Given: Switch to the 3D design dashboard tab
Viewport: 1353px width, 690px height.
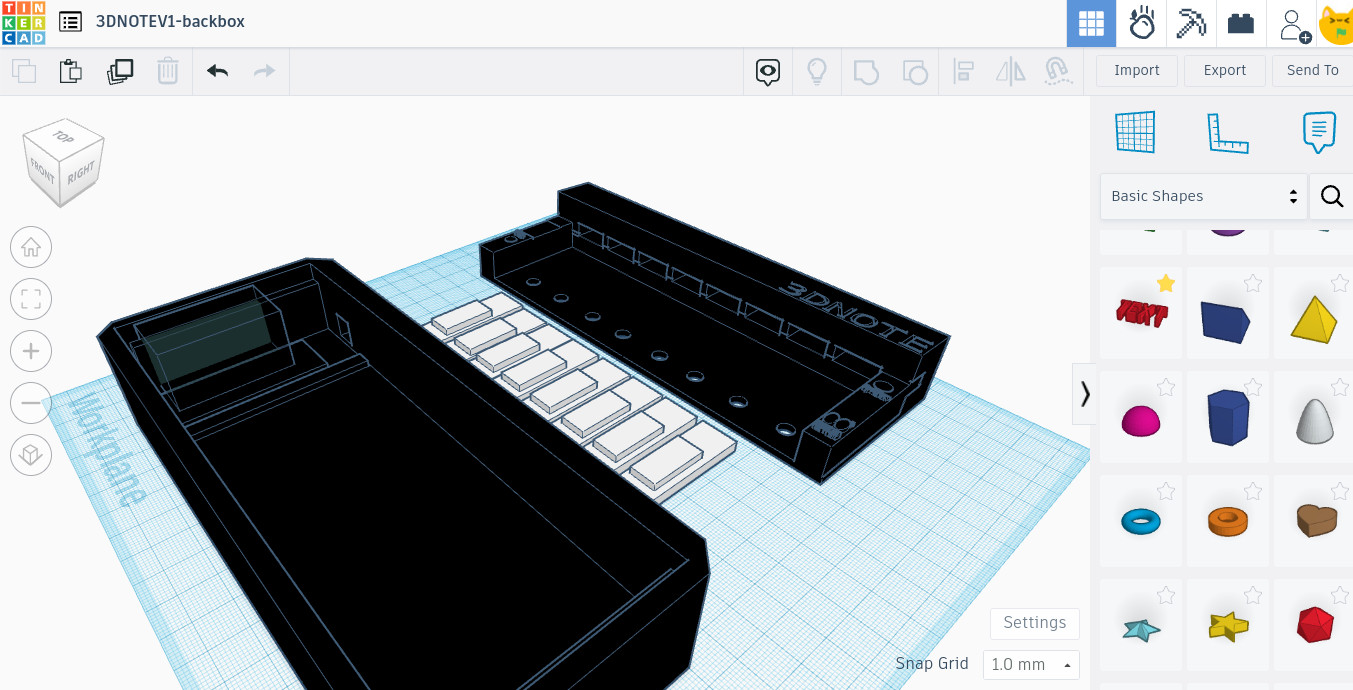Looking at the screenshot, I should pyautogui.click(x=1091, y=23).
